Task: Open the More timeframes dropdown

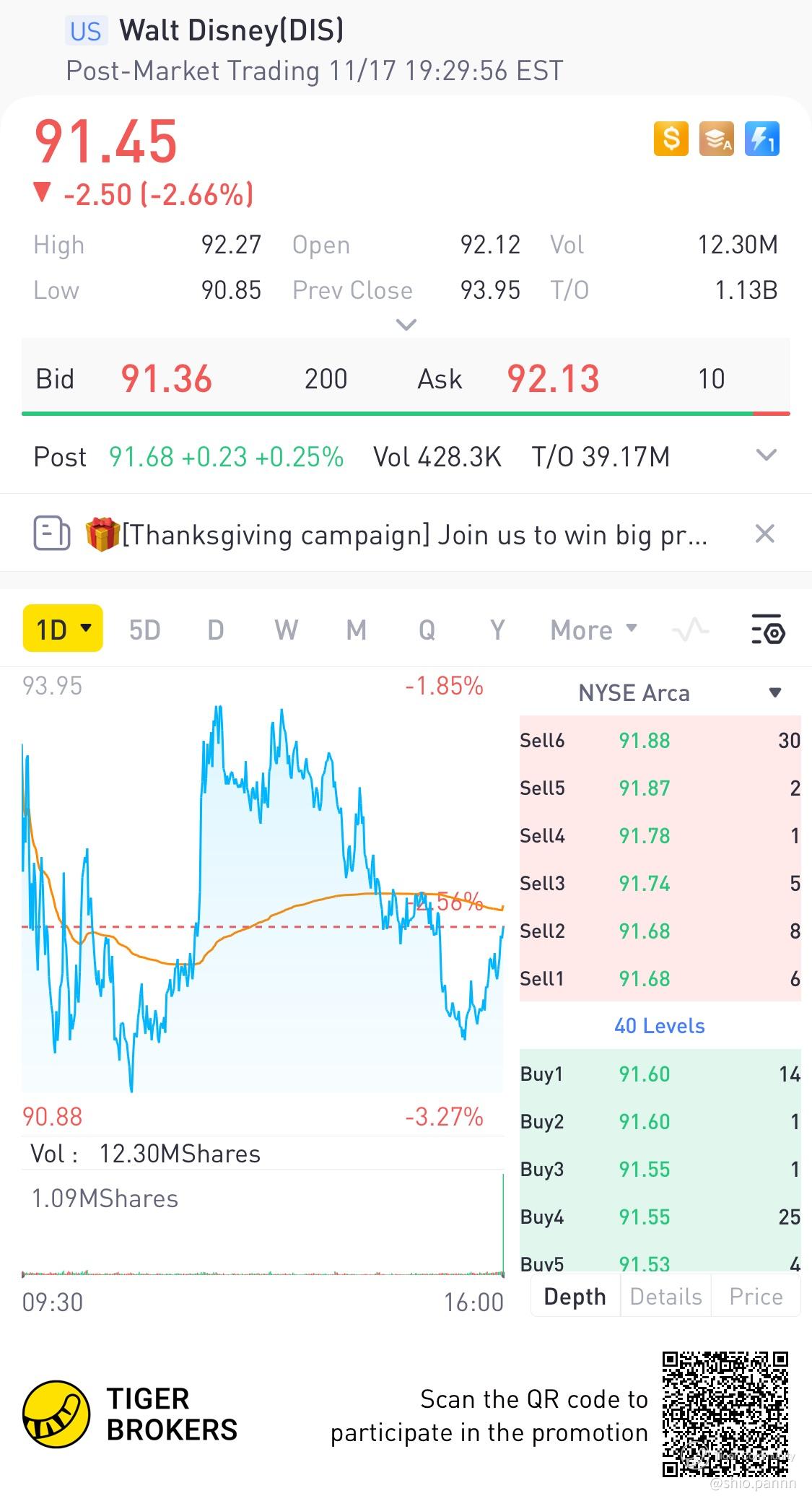Action: point(594,630)
